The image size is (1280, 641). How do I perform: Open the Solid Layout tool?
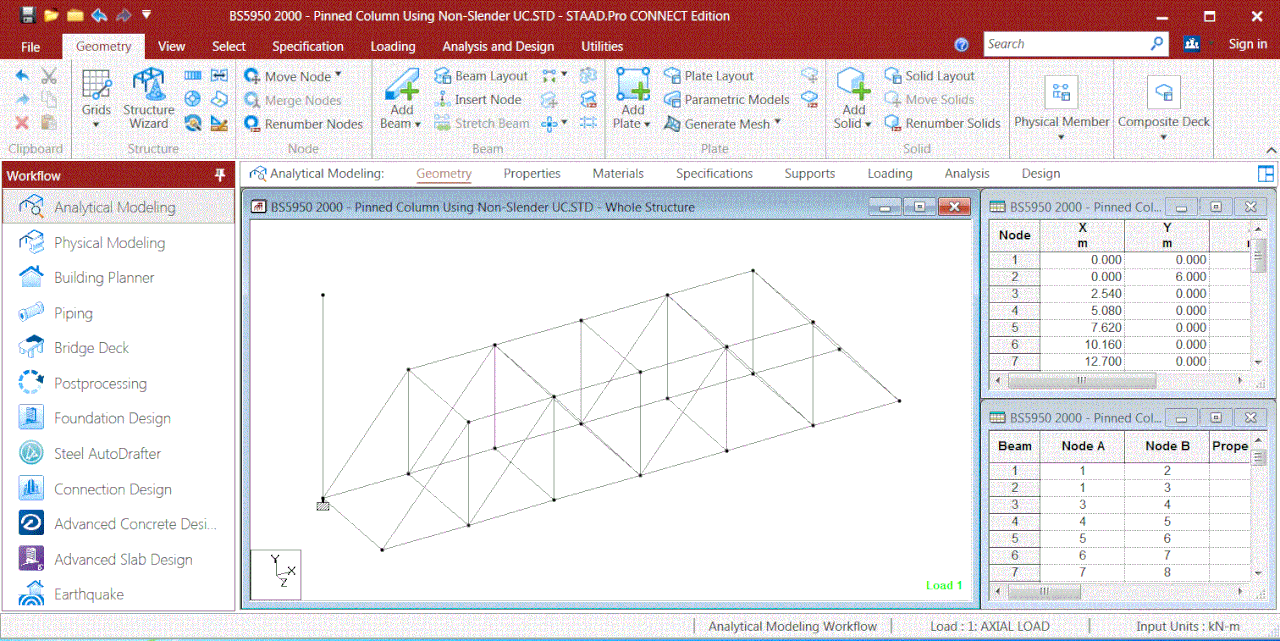pos(930,76)
